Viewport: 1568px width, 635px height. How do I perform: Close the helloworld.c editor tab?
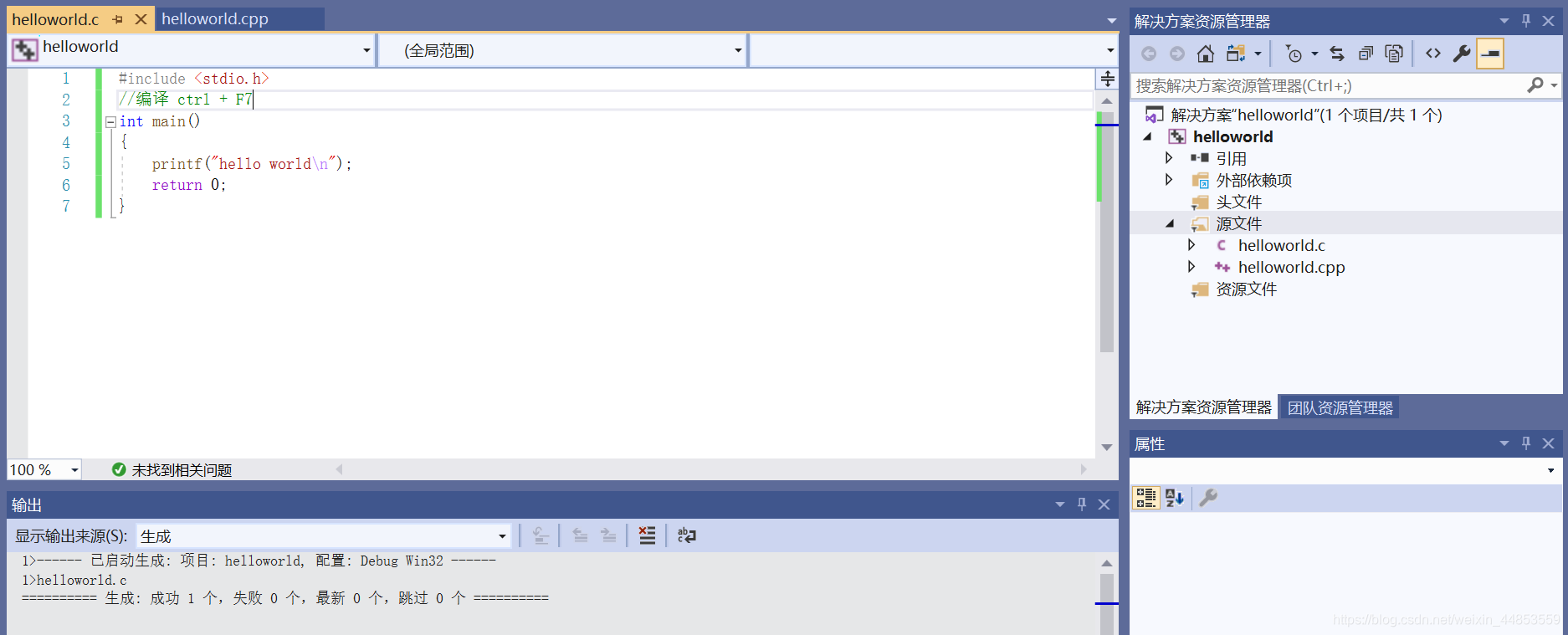click(141, 19)
